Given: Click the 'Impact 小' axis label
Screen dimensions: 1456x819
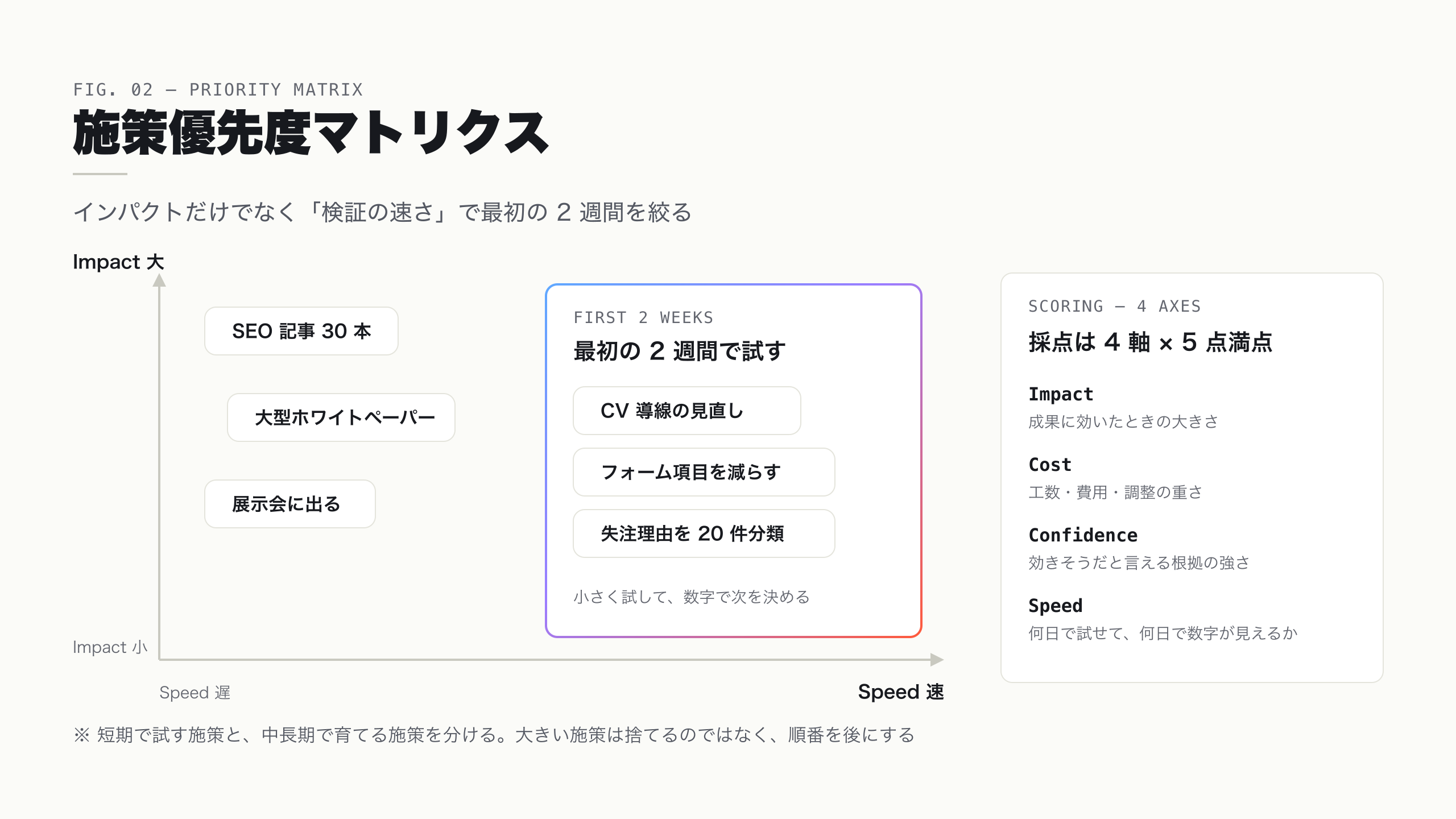Looking at the screenshot, I should (x=110, y=647).
